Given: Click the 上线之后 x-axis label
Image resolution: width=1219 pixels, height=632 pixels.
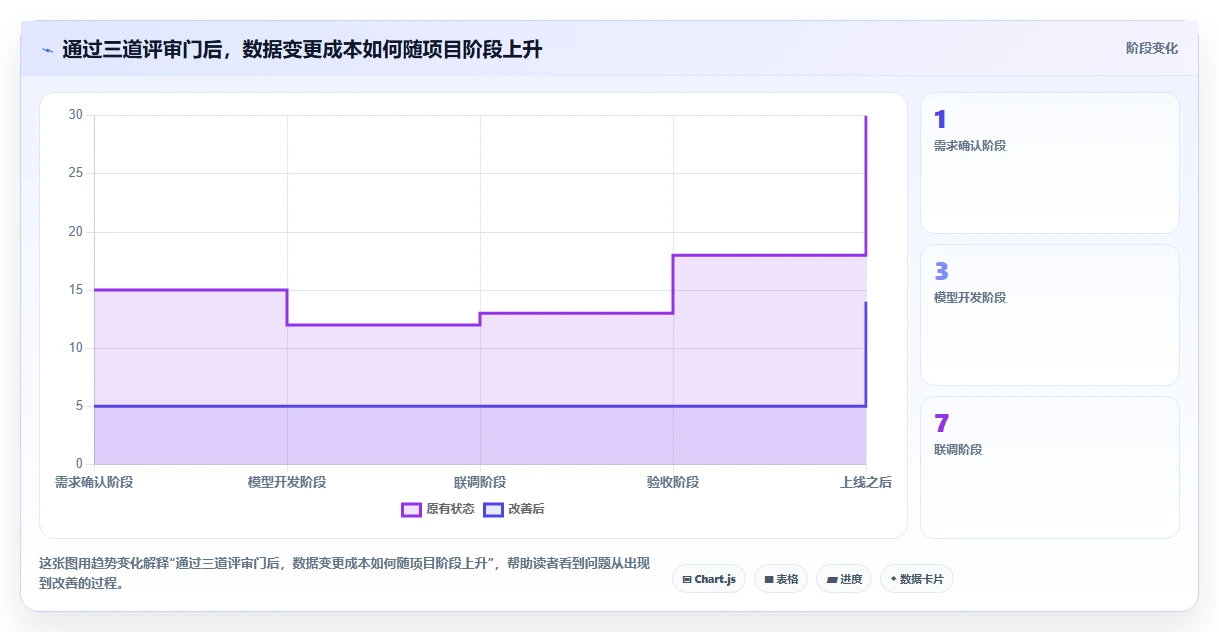Looking at the screenshot, I should (x=866, y=482).
